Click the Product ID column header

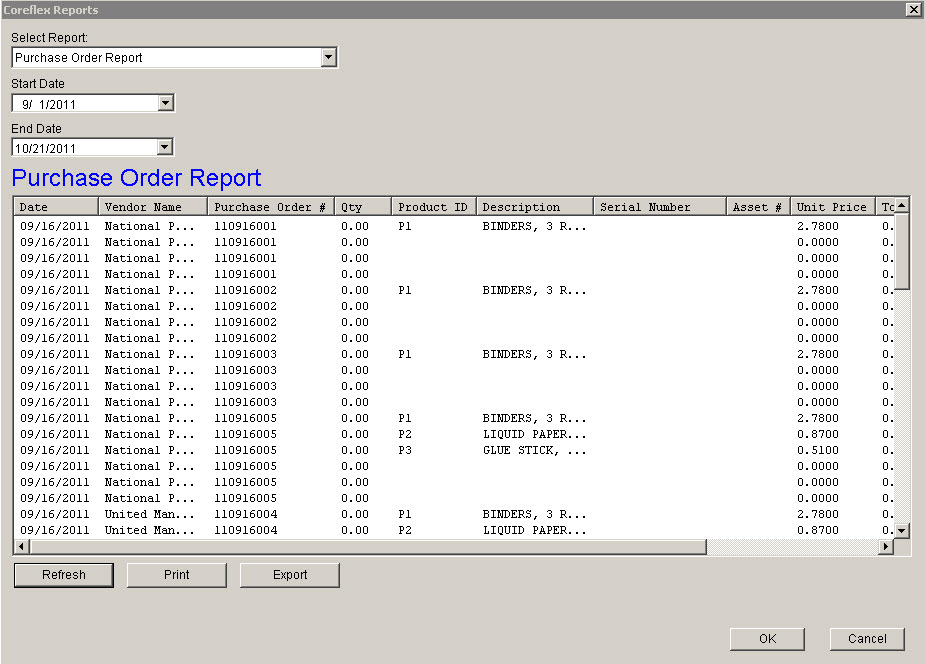pos(434,207)
